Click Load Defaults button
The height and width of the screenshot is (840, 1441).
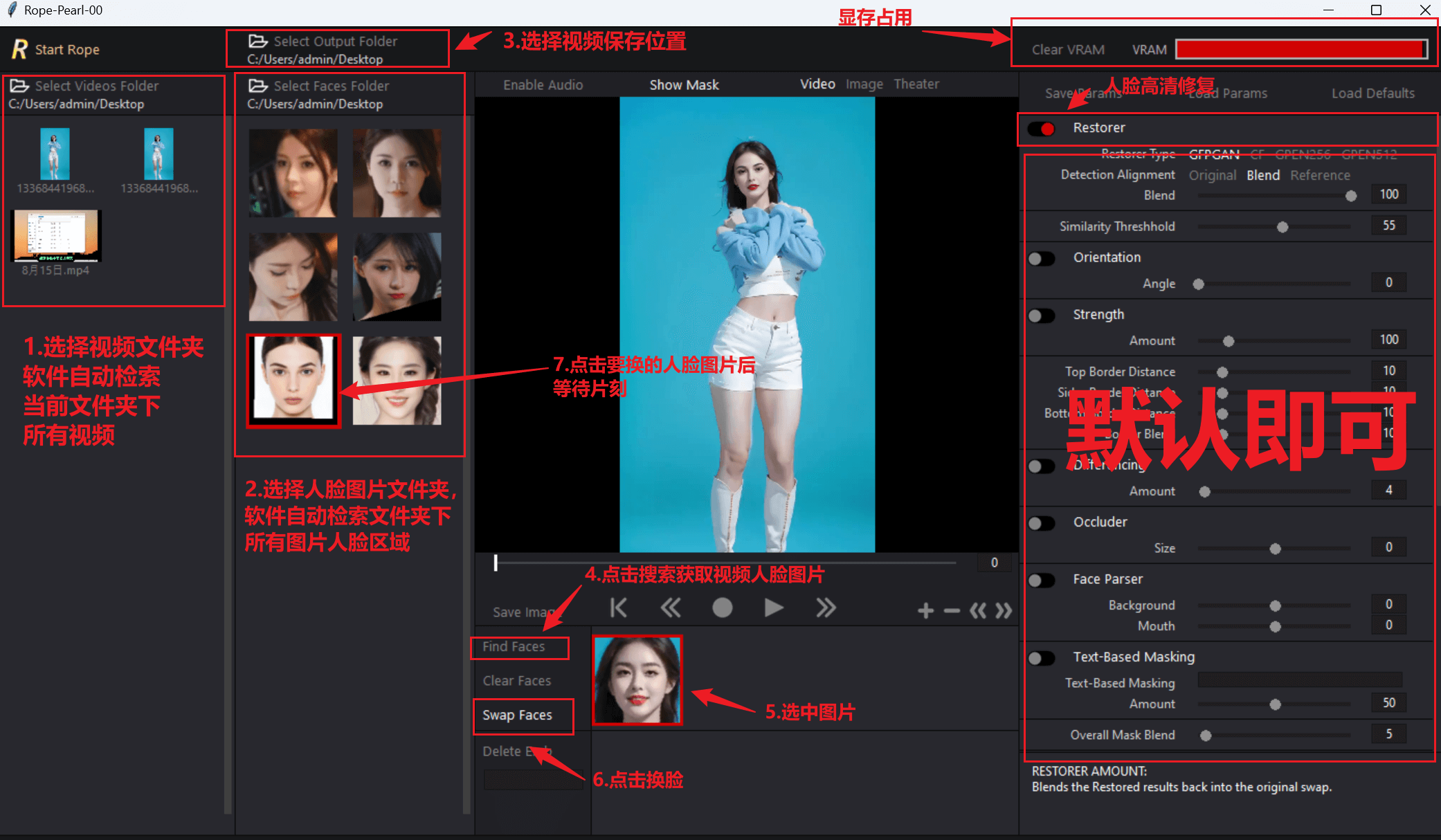(1373, 93)
